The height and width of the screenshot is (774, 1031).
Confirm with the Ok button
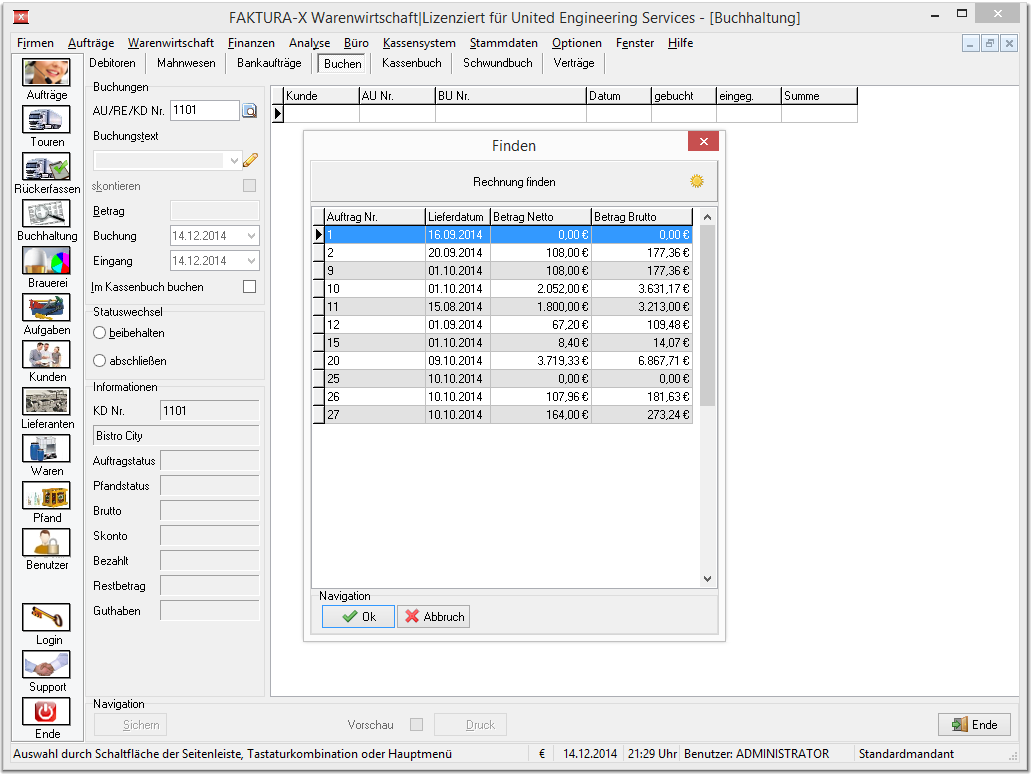358,617
